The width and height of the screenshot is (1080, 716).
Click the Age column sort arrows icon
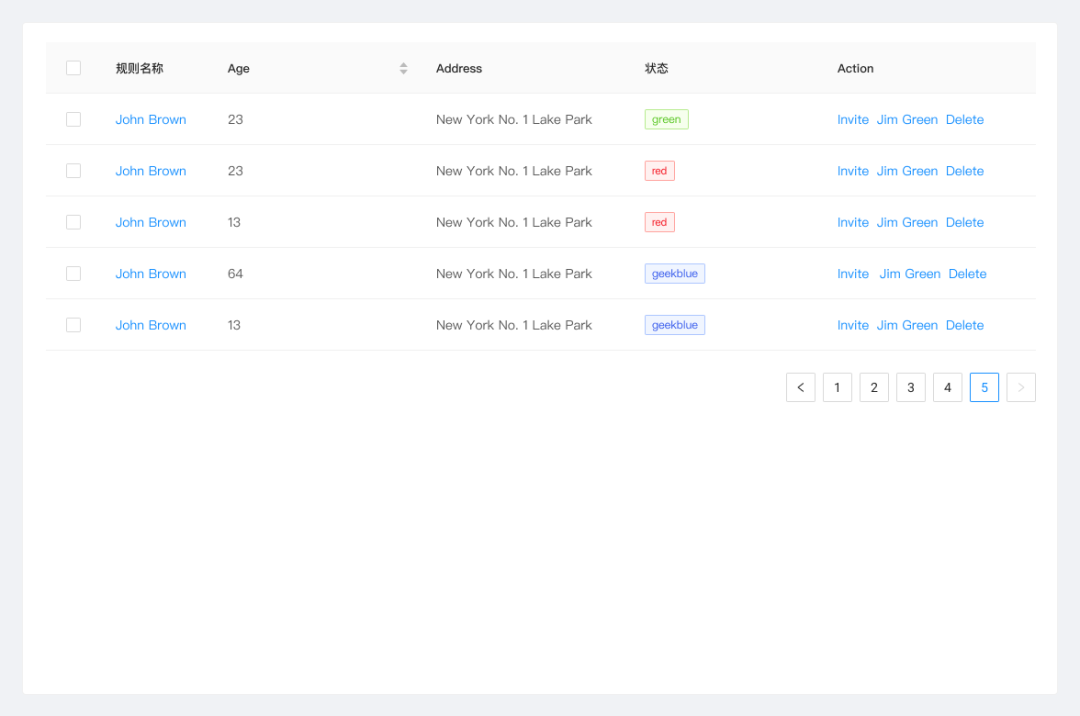(403, 69)
